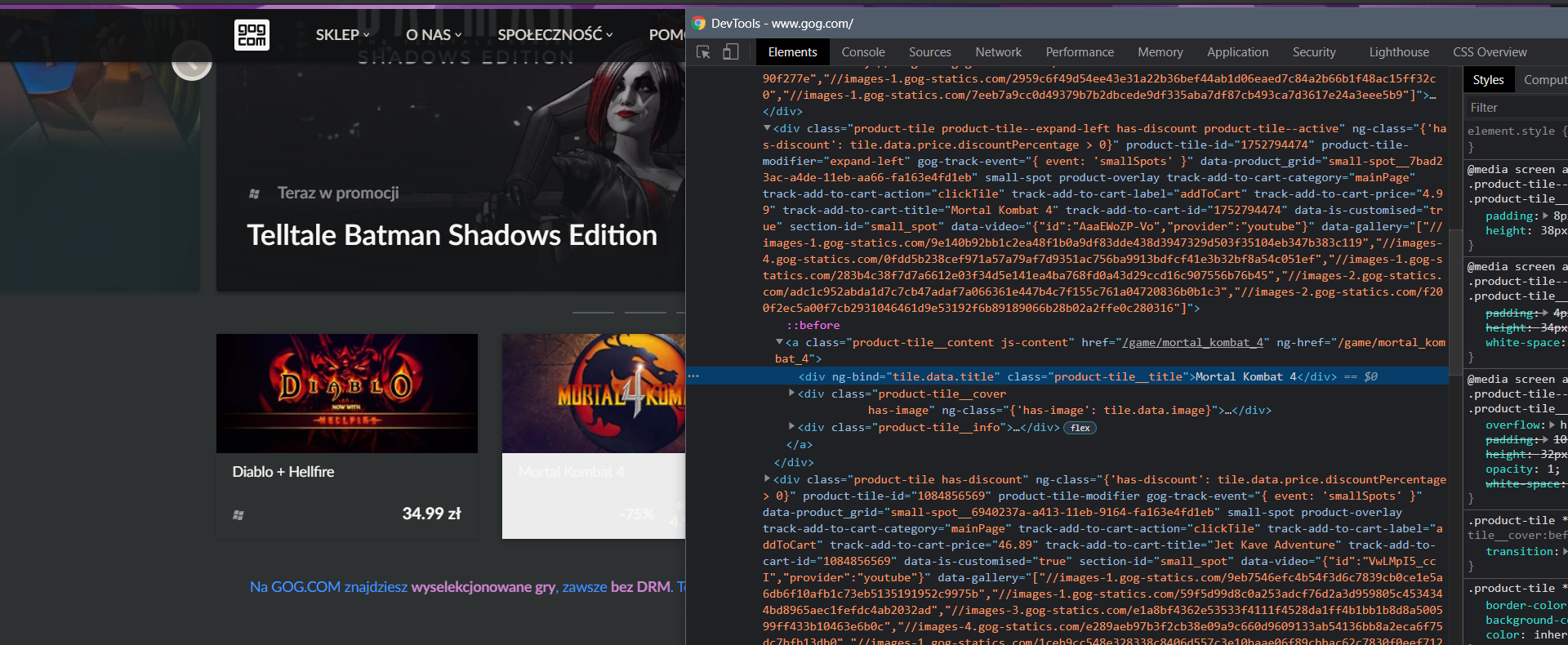Screen dimensions: 1568x645
Task: Collapse the product-tile__content anchor node
Action: [779, 343]
